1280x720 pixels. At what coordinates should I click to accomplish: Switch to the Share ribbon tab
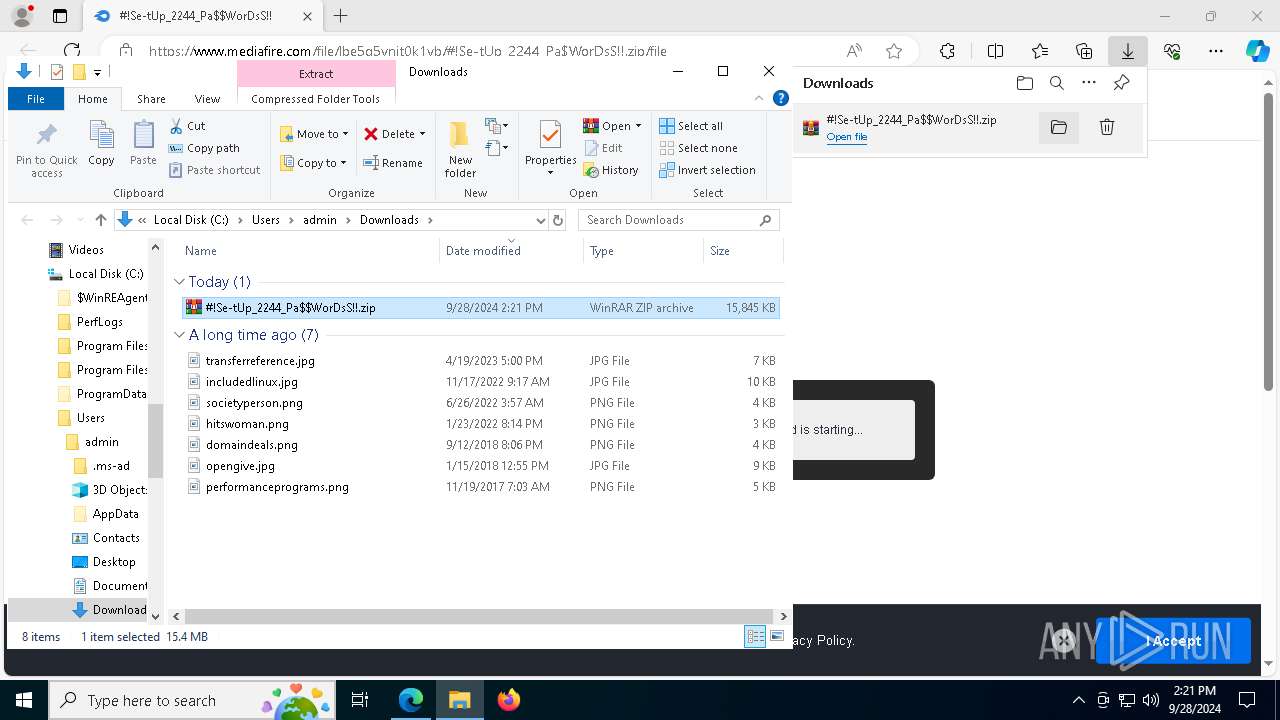coord(151,99)
